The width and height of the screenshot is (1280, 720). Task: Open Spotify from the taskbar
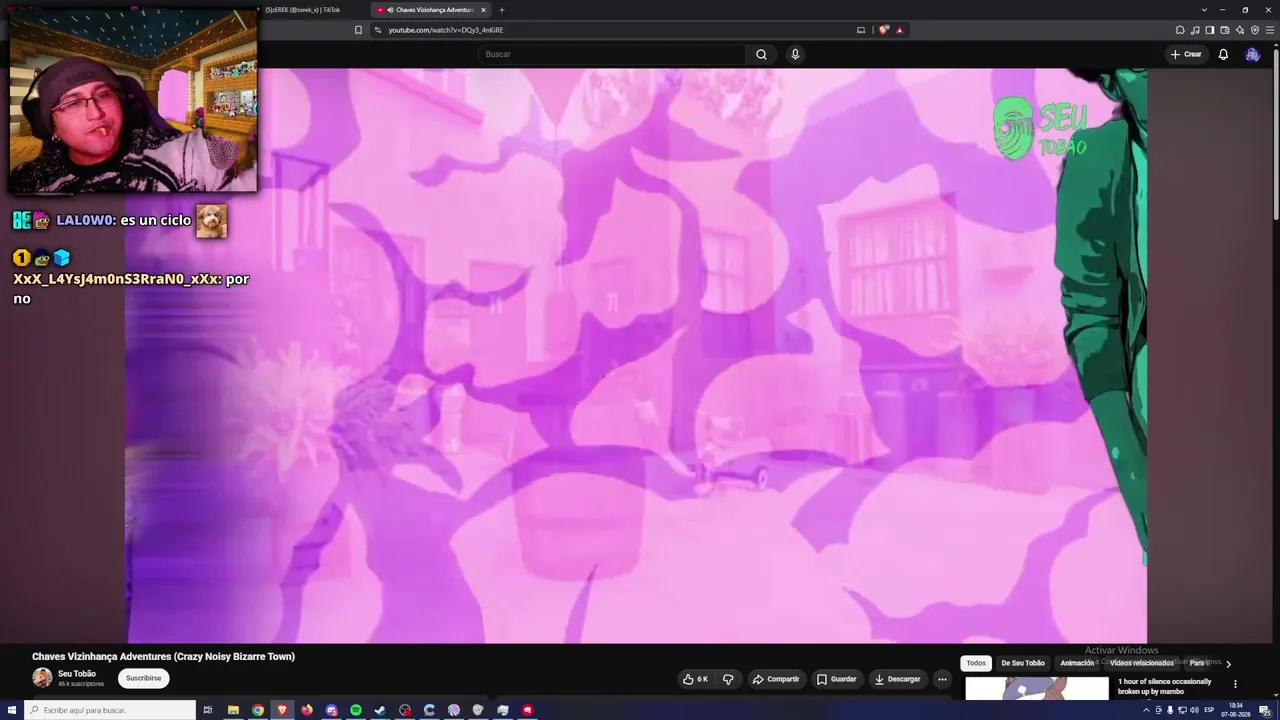click(356, 710)
